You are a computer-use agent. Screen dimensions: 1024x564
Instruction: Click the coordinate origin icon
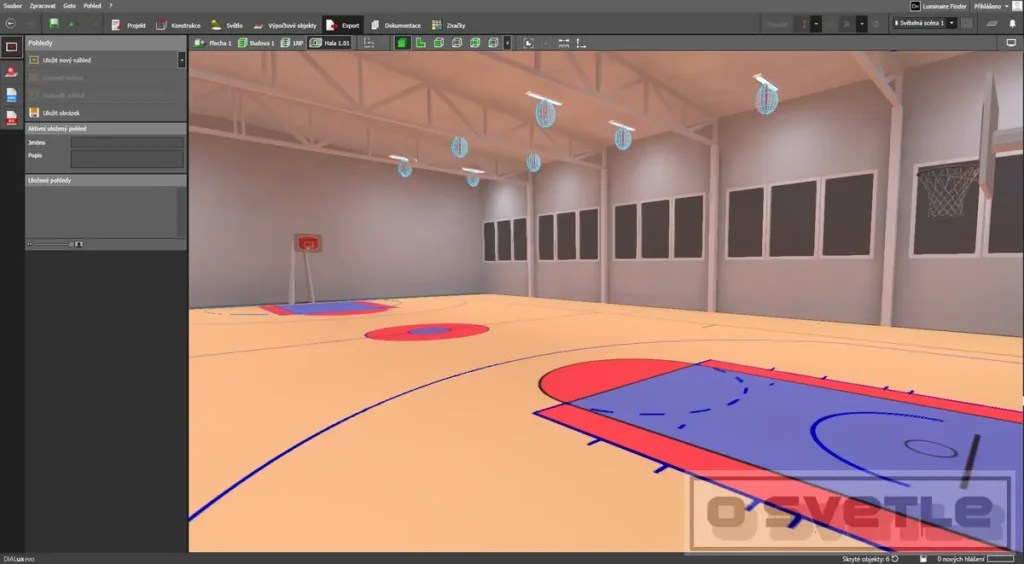581,43
